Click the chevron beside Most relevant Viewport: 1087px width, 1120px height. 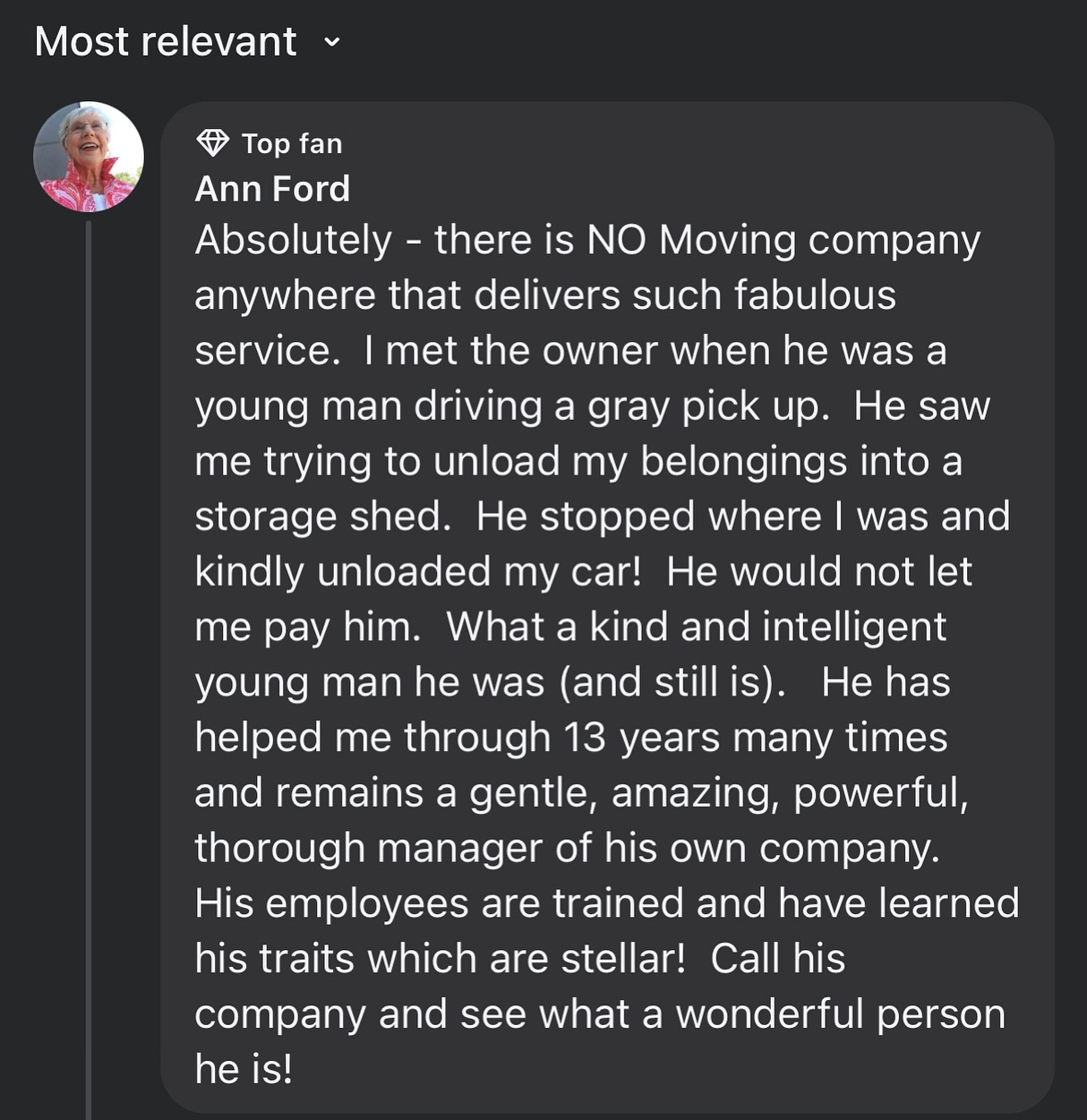pos(331,42)
